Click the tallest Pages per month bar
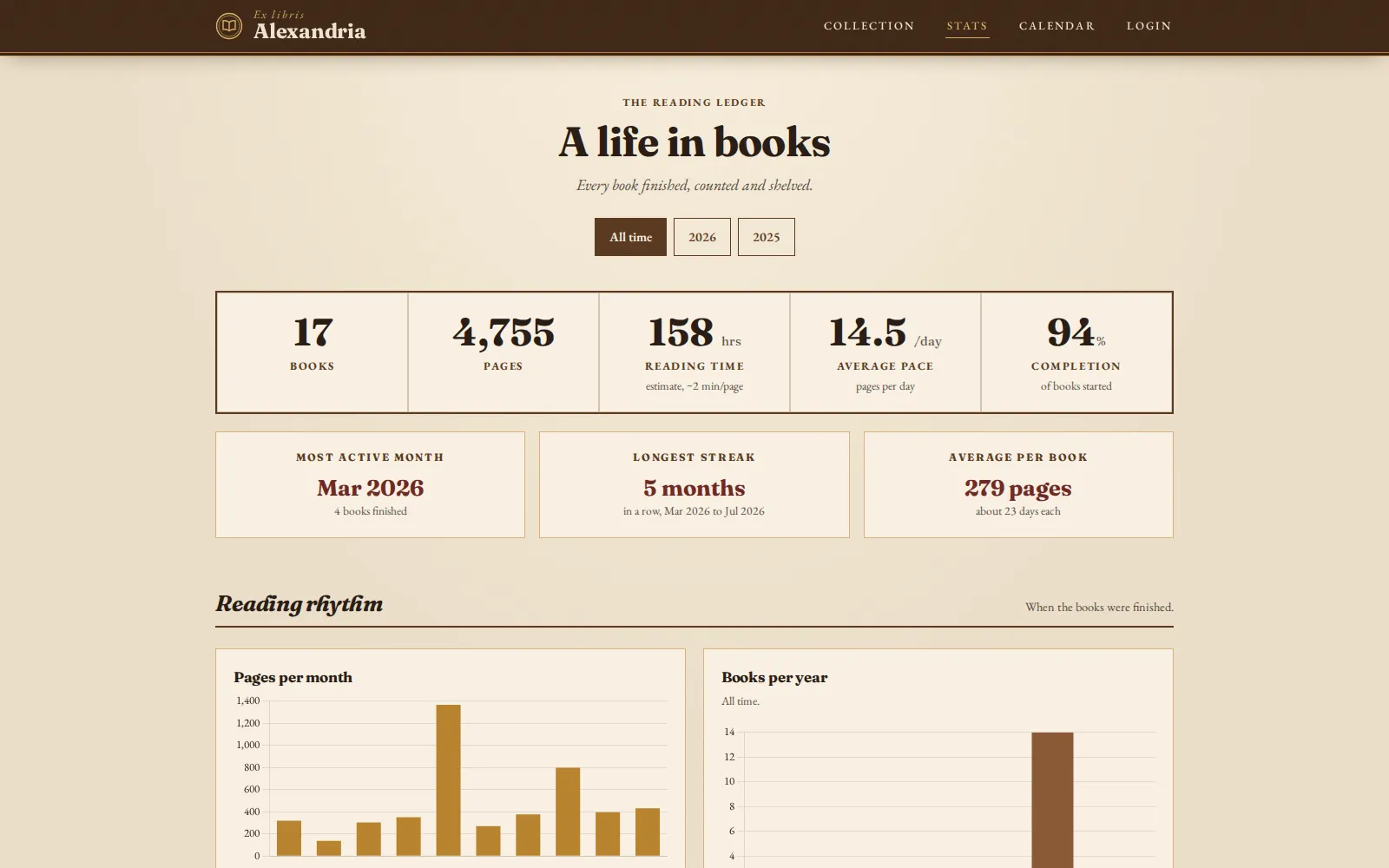The height and width of the screenshot is (868, 1389). (x=449, y=780)
